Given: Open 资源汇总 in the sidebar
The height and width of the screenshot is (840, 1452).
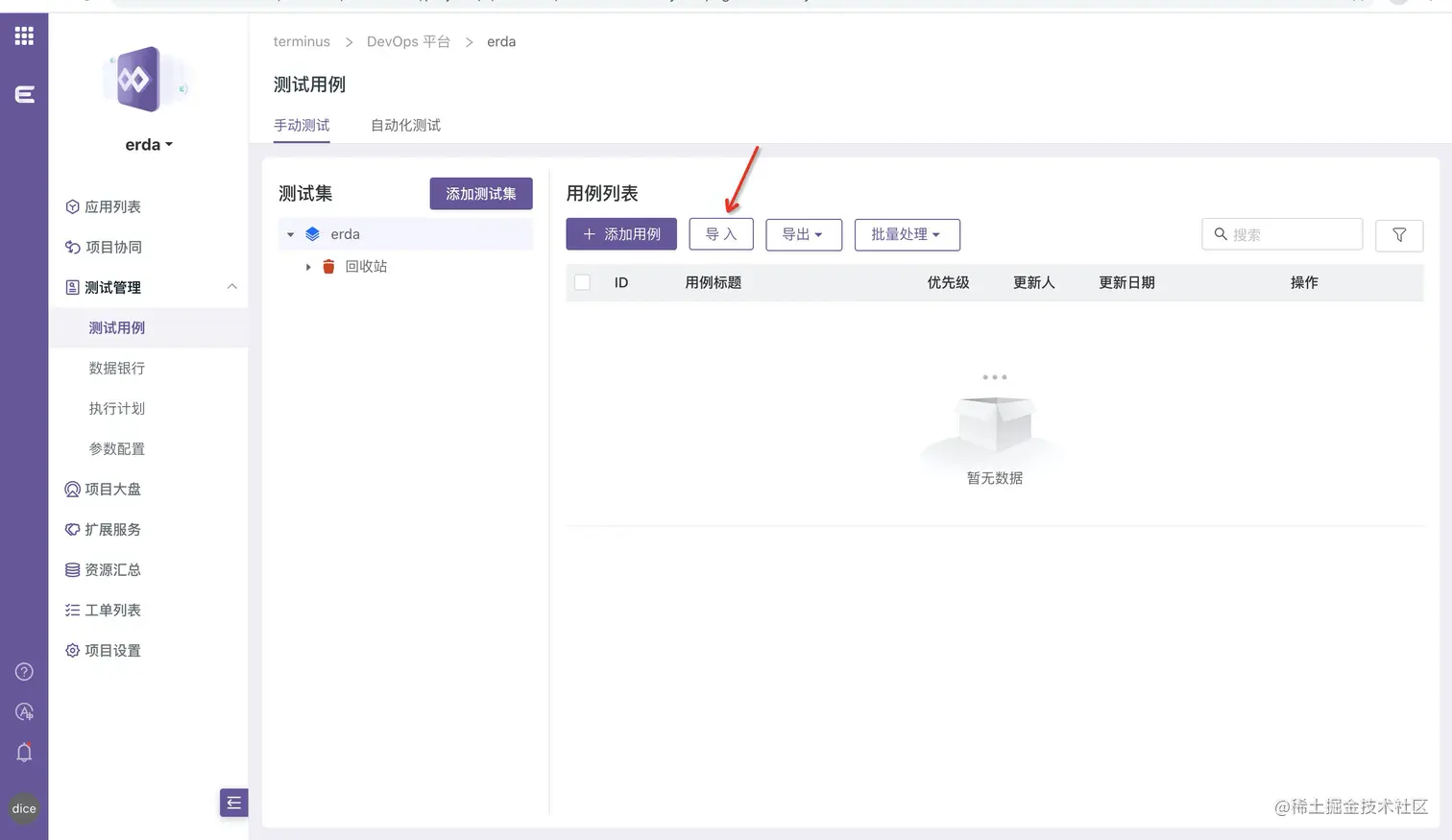Looking at the screenshot, I should (x=103, y=570).
